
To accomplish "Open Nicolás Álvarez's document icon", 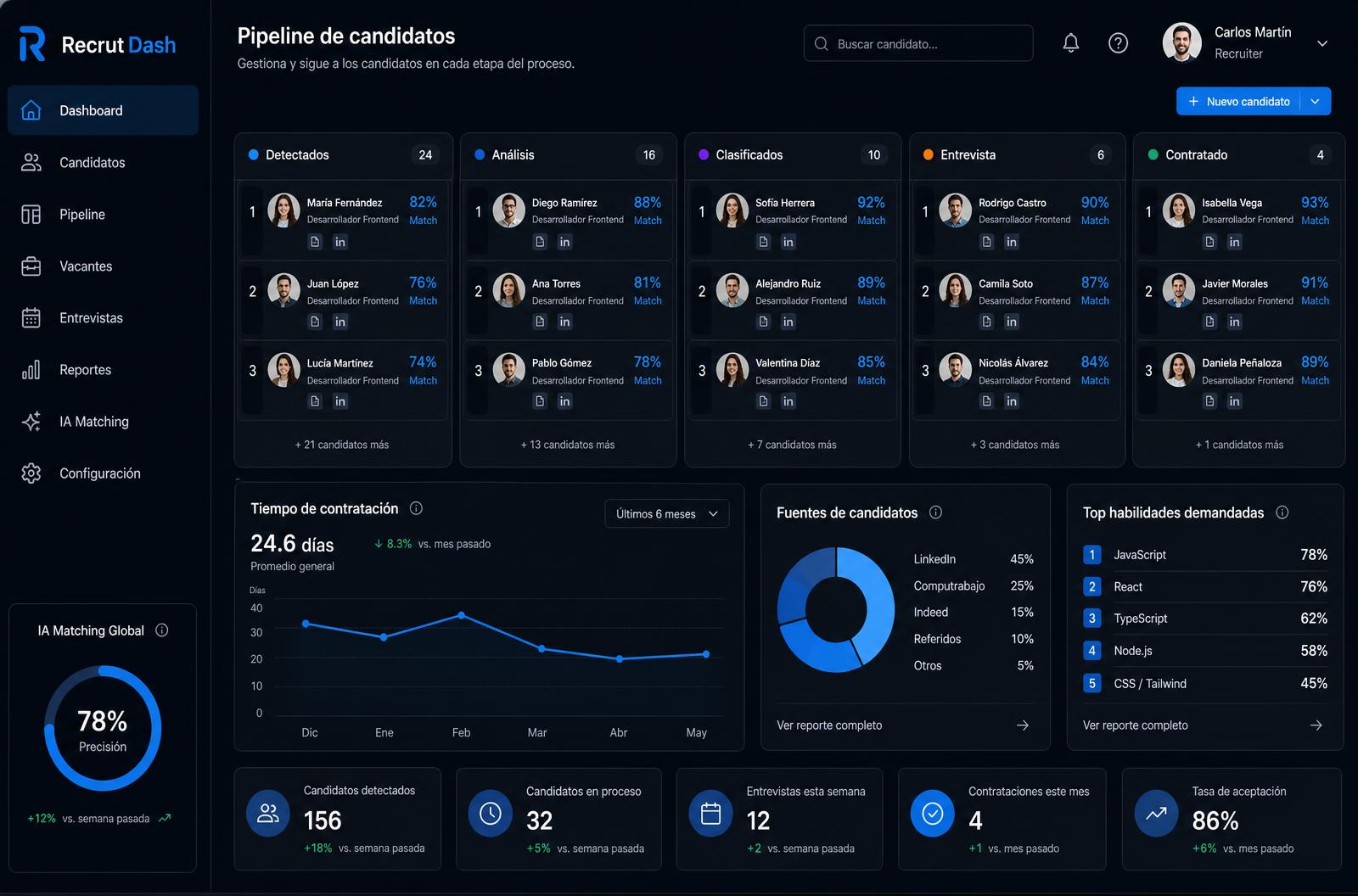I will pyautogui.click(x=986, y=401).
